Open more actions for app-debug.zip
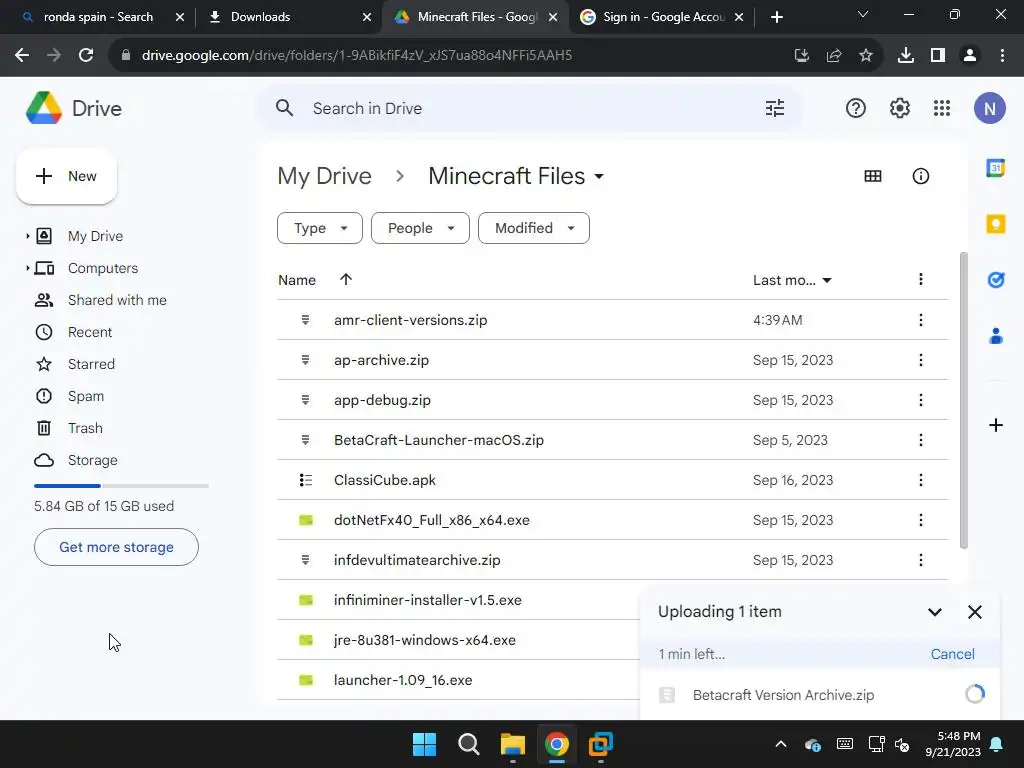Image resolution: width=1024 pixels, height=768 pixels. coord(920,400)
